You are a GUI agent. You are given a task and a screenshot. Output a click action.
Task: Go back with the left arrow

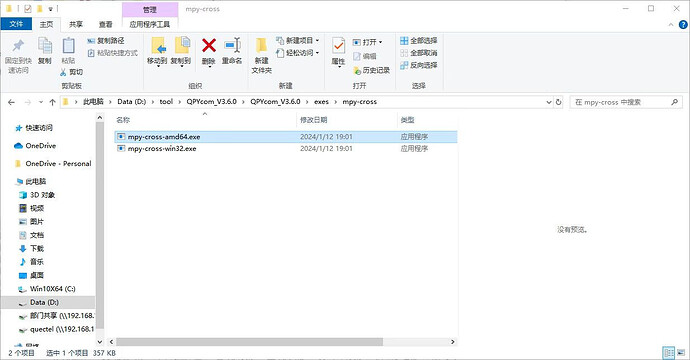point(11,102)
